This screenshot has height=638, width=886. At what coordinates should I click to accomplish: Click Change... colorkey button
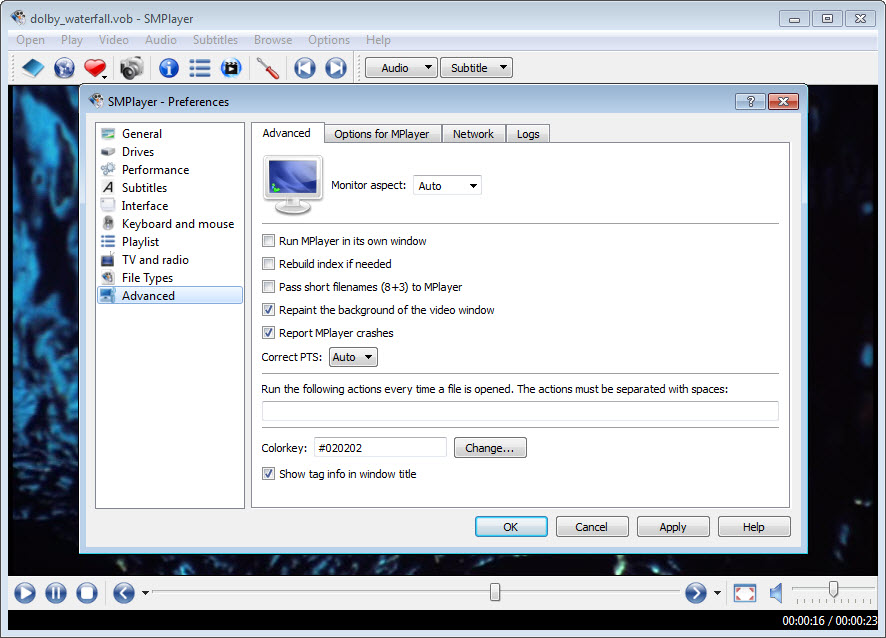[x=490, y=448]
